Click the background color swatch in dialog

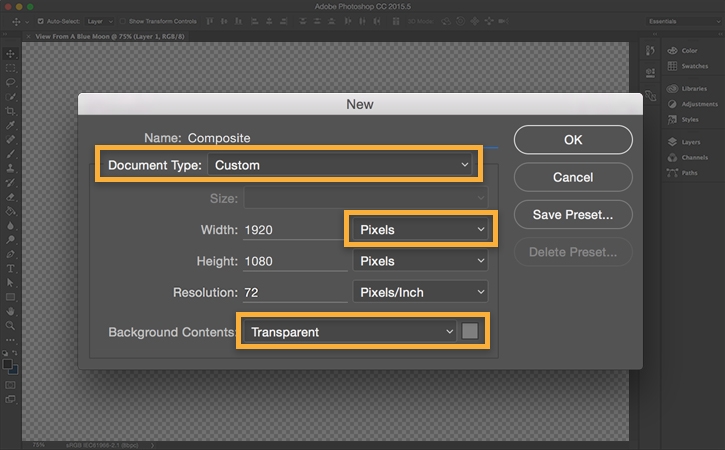click(470, 332)
